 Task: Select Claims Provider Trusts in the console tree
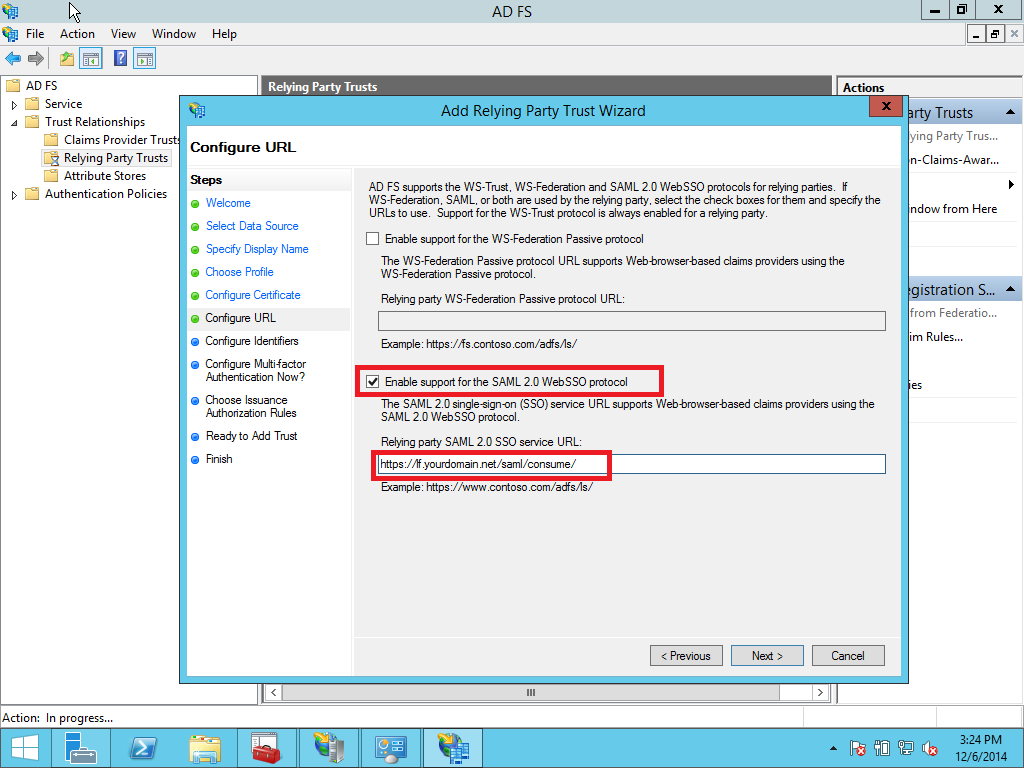pos(111,139)
